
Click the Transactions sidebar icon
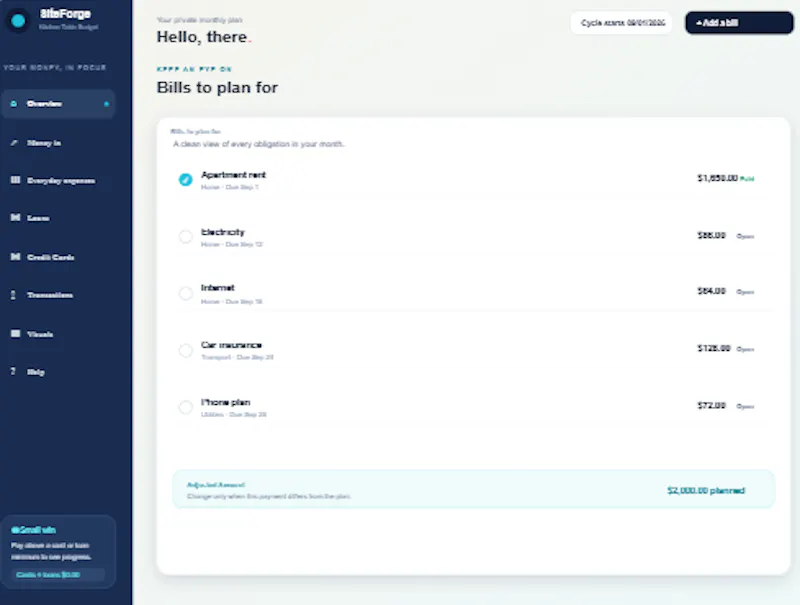coord(13,295)
